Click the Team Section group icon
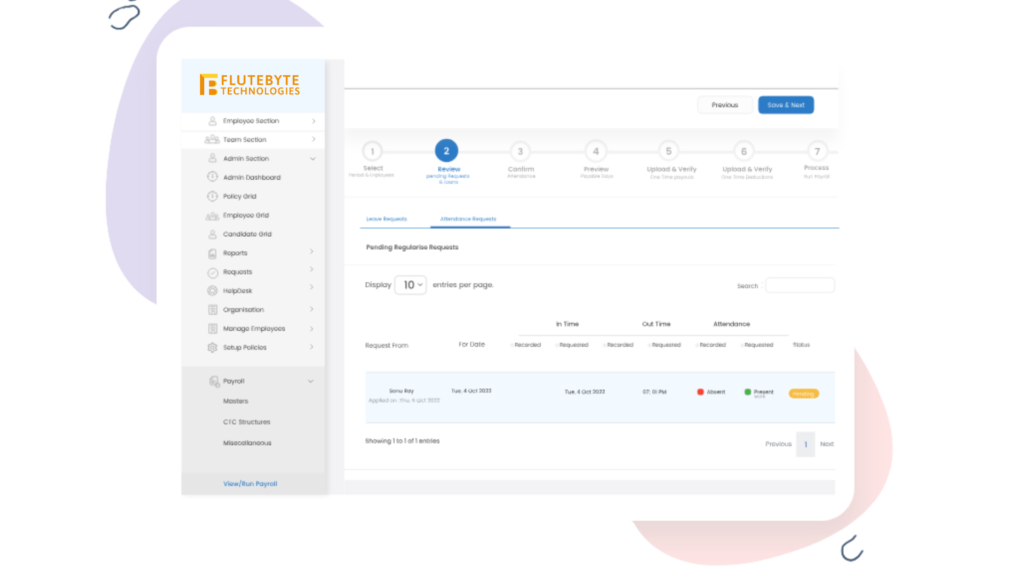The width and height of the screenshot is (1024, 576). (212, 140)
